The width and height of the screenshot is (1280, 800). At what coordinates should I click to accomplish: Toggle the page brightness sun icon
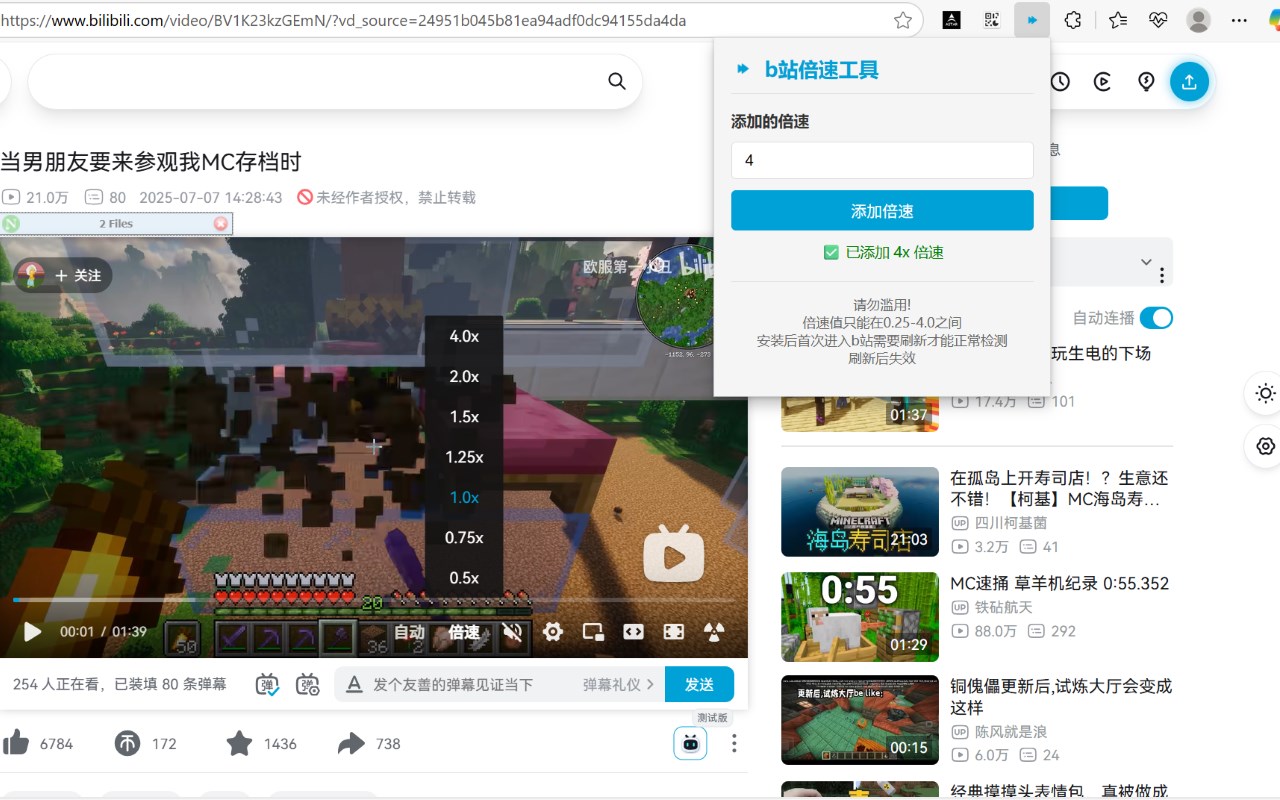(1265, 394)
